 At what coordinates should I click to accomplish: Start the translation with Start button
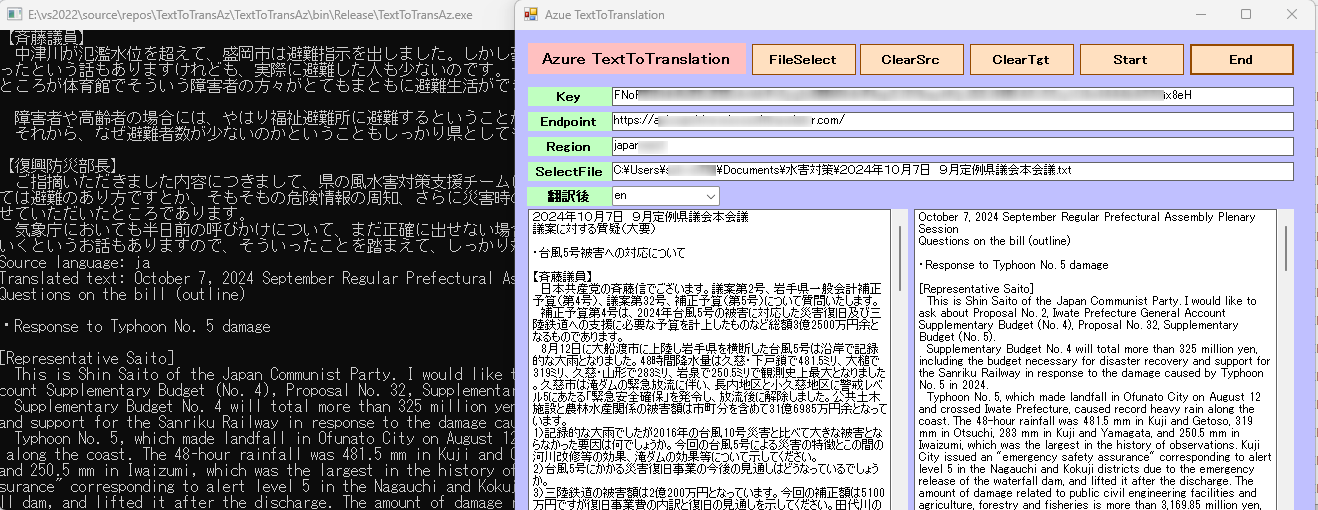[x=1130, y=59]
